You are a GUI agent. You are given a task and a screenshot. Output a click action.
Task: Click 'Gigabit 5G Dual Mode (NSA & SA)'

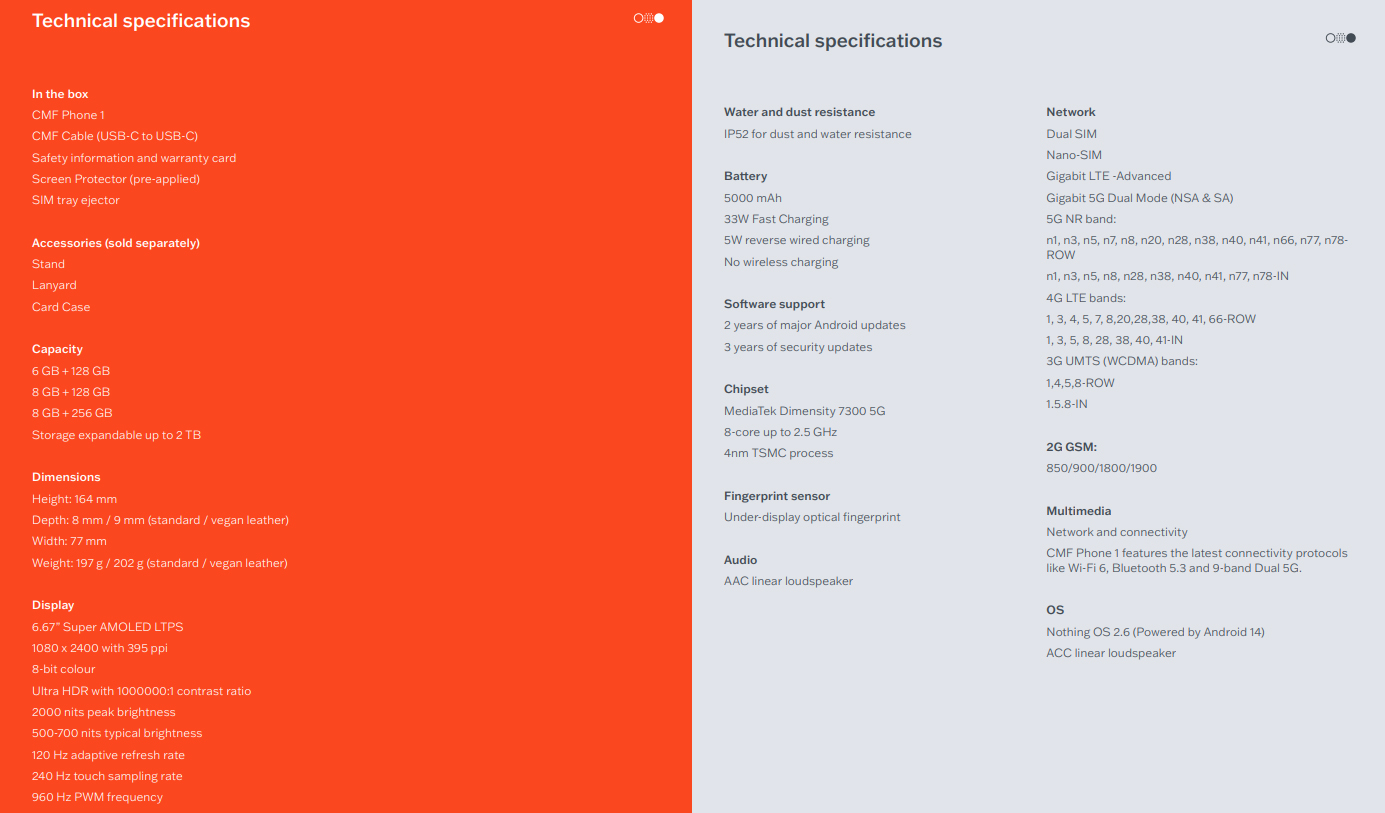tap(1140, 198)
